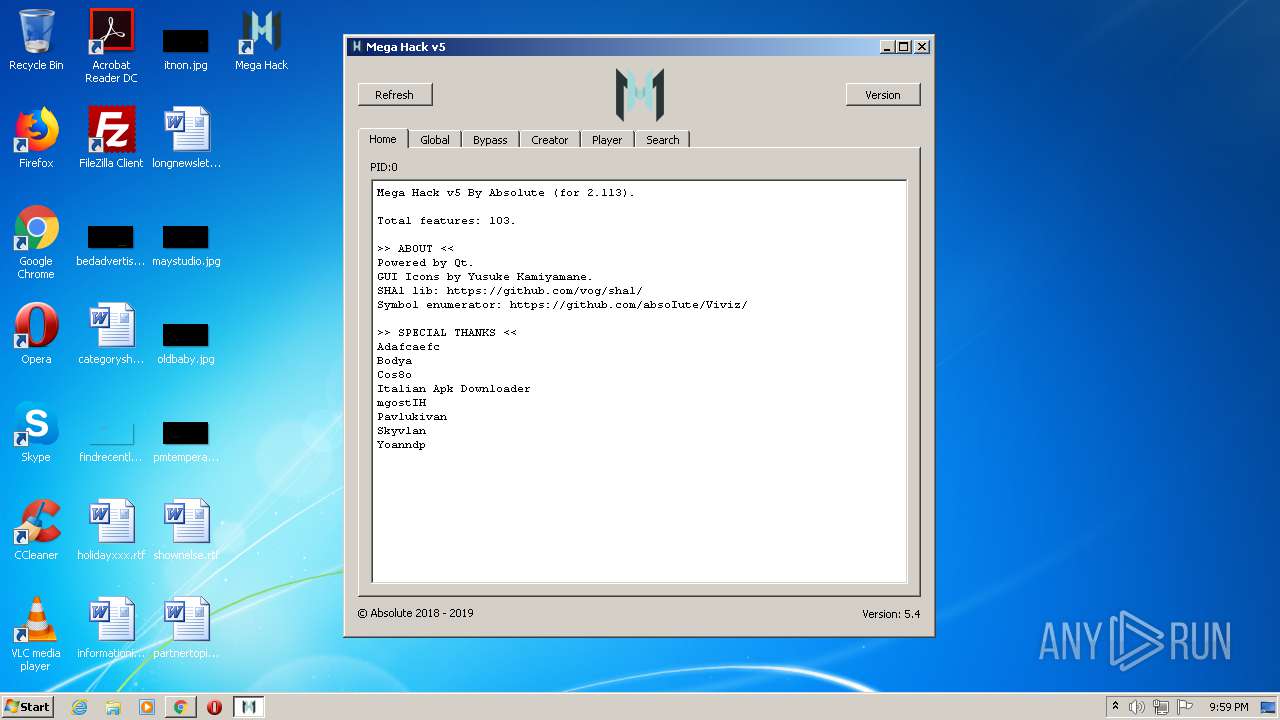Open the volume tray icon
Viewport: 1280px width, 720px height.
tap(1136, 707)
